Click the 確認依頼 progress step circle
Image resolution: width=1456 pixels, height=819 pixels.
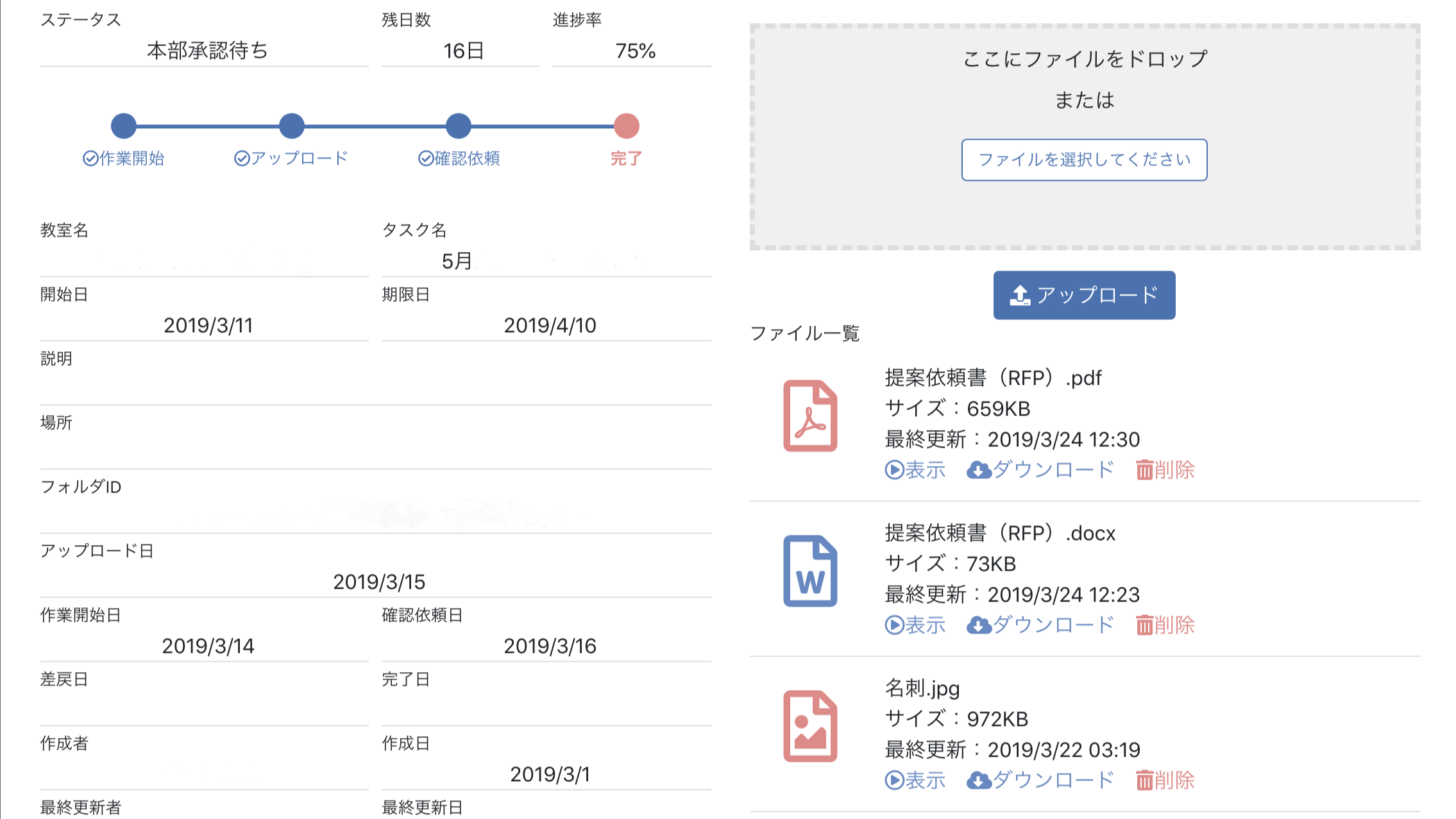click(459, 126)
